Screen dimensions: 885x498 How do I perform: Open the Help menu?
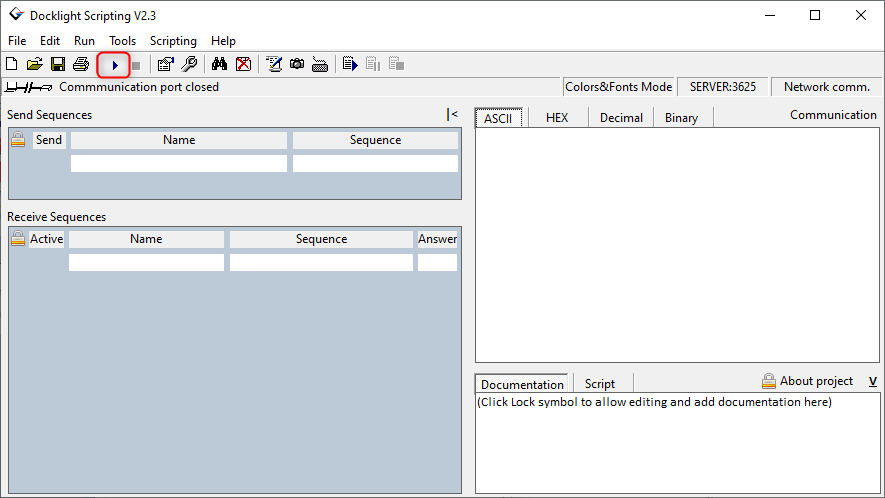[x=223, y=41]
